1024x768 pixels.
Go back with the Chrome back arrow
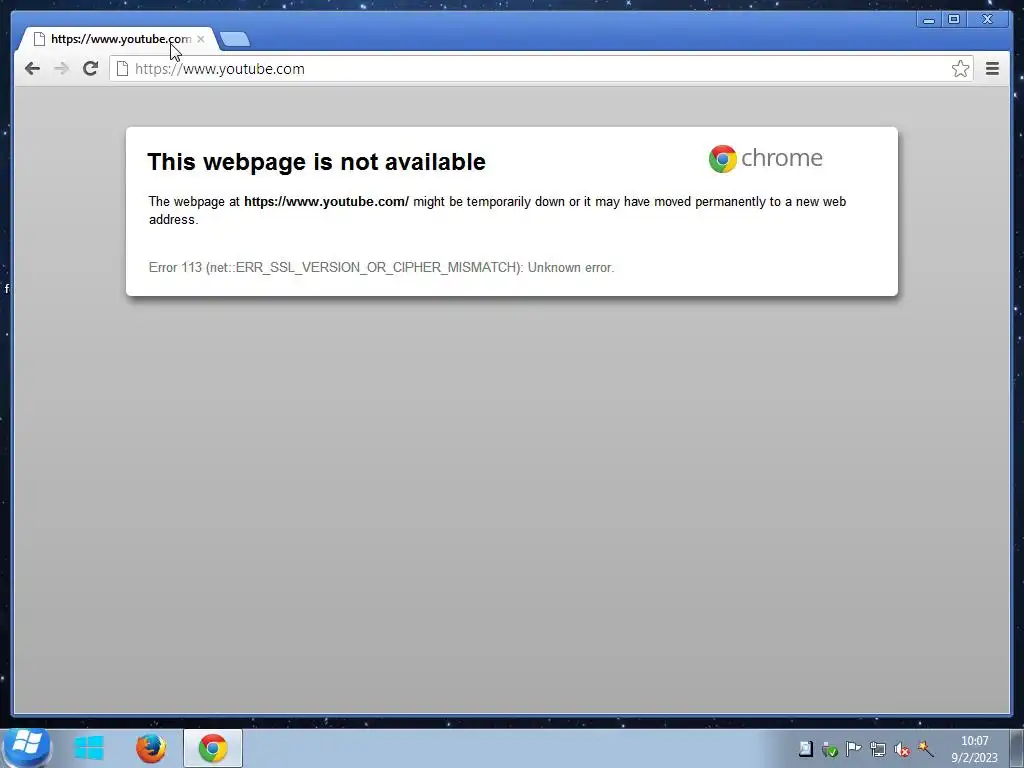[32, 69]
